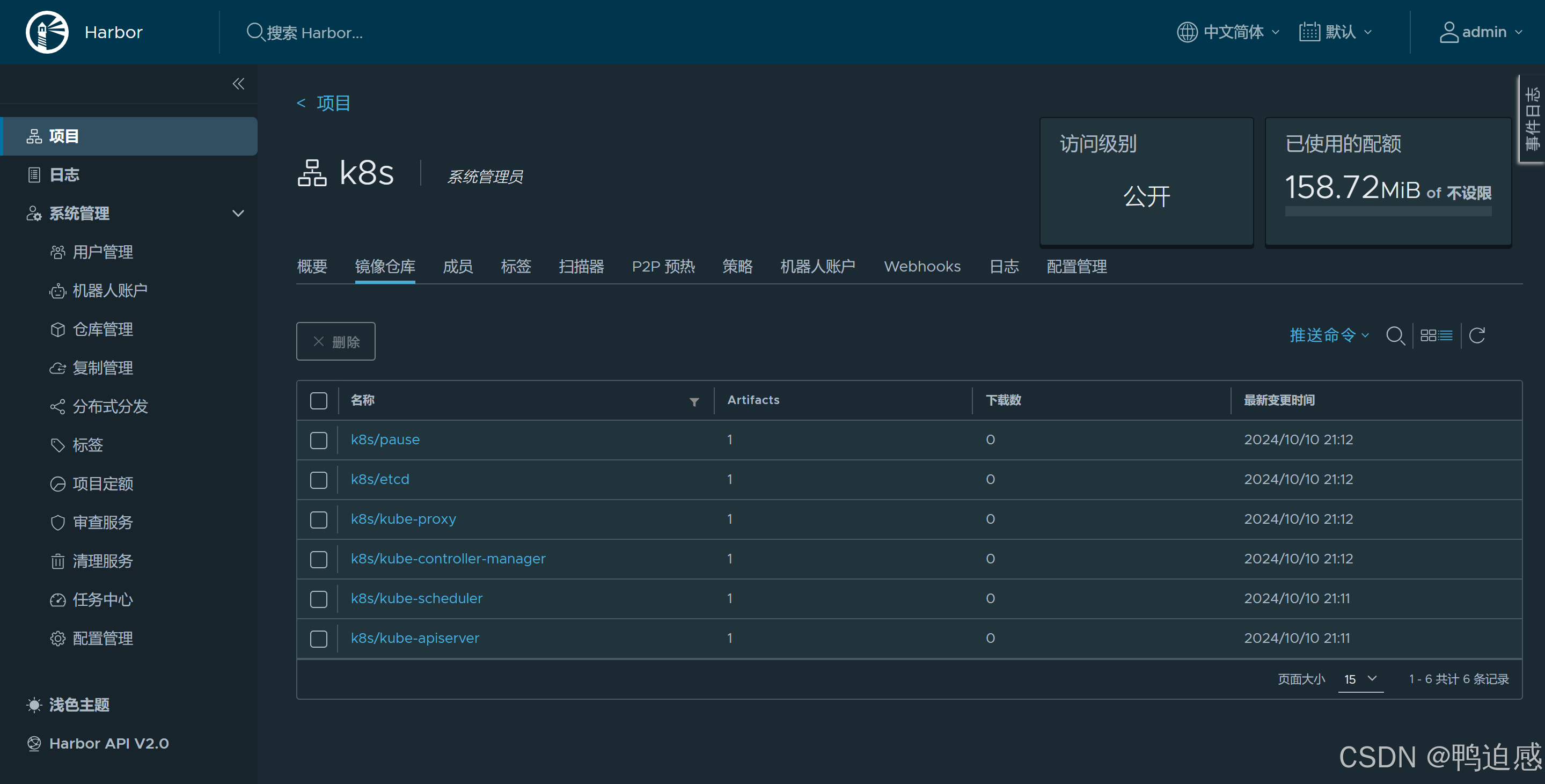Click the Harbor API V2.0 icon

(x=34, y=743)
